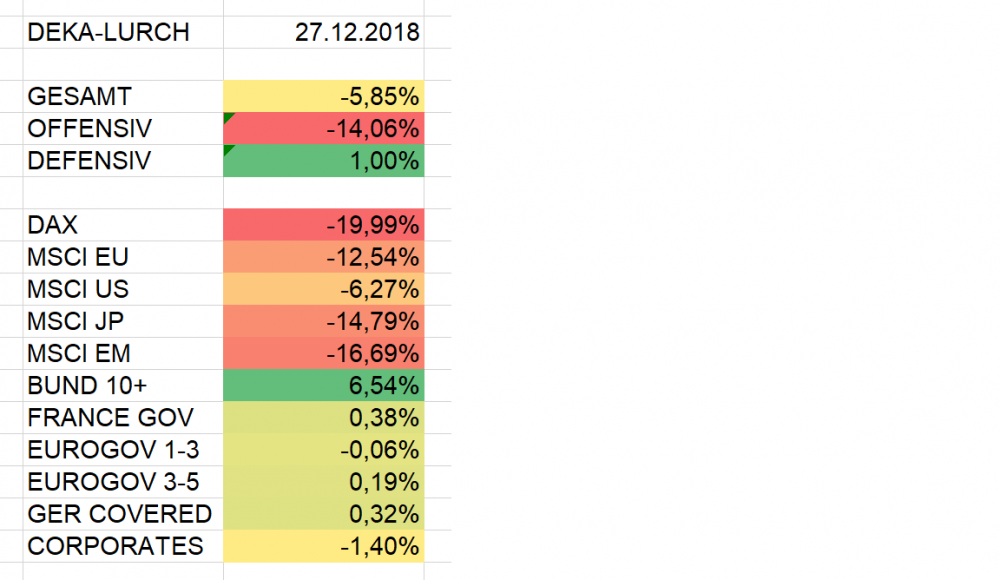Select the FRANCE GOV label cell
The height and width of the screenshot is (580, 1000).
point(110,417)
